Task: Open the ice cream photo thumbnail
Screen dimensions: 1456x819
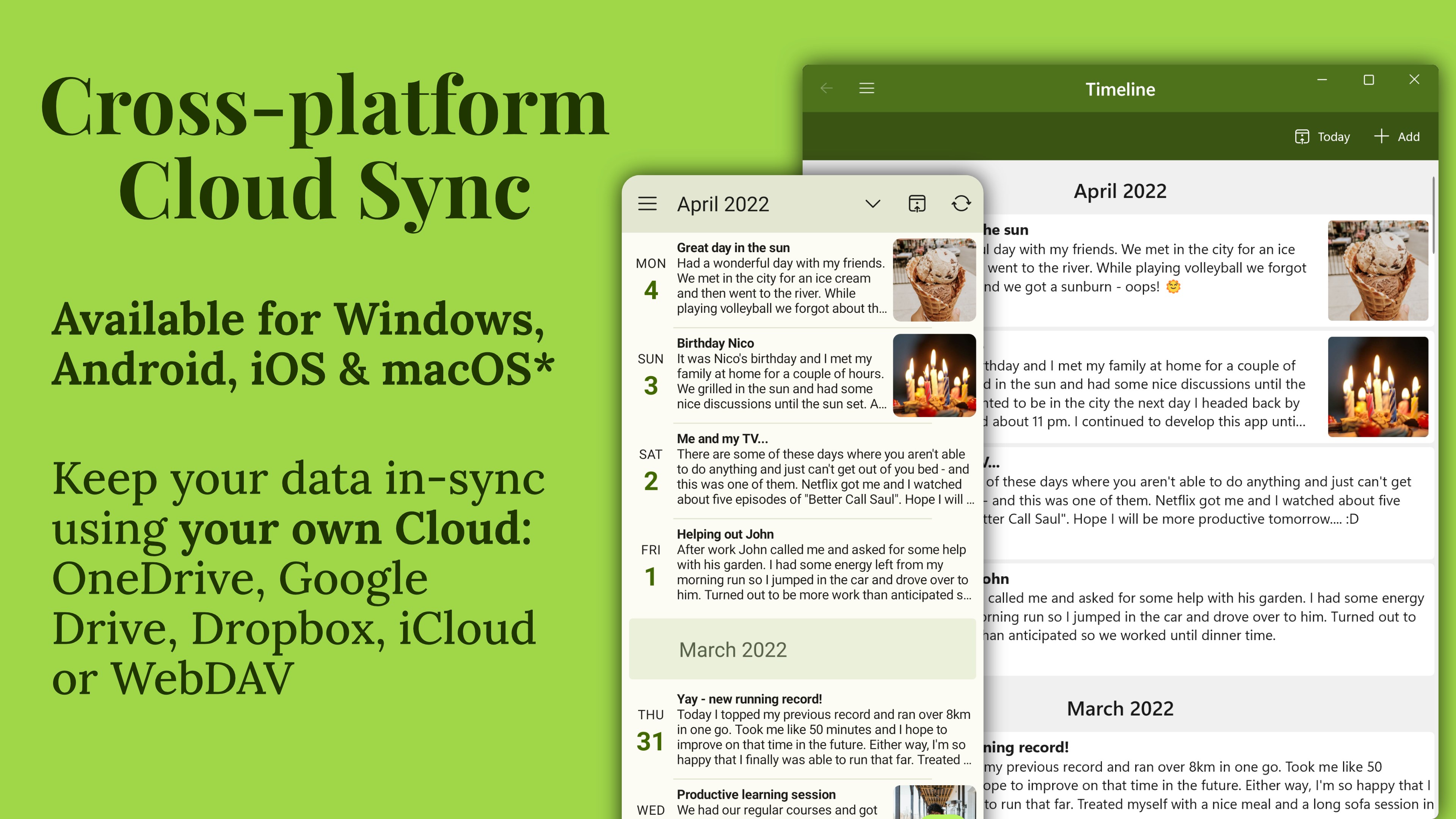Action: click(934, 280)
